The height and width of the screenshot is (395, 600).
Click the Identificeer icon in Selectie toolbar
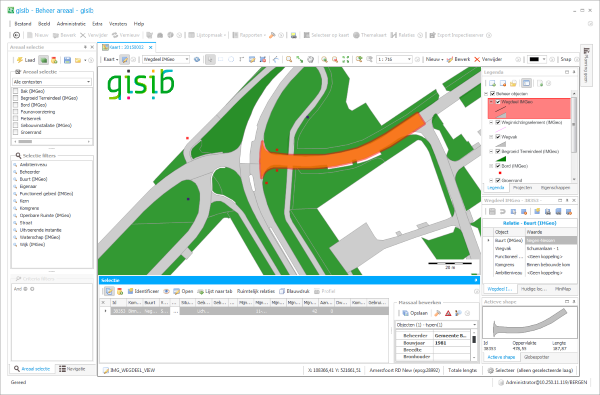(130, 291)
